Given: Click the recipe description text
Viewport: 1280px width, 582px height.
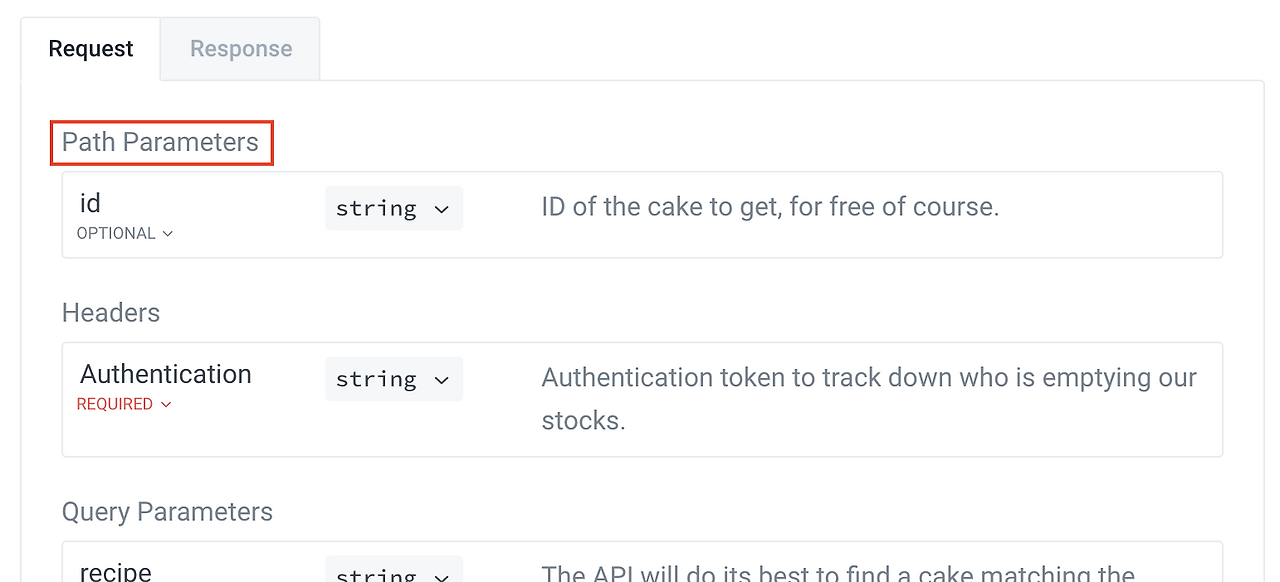Looking at the screenshot, I should point(838,572).
